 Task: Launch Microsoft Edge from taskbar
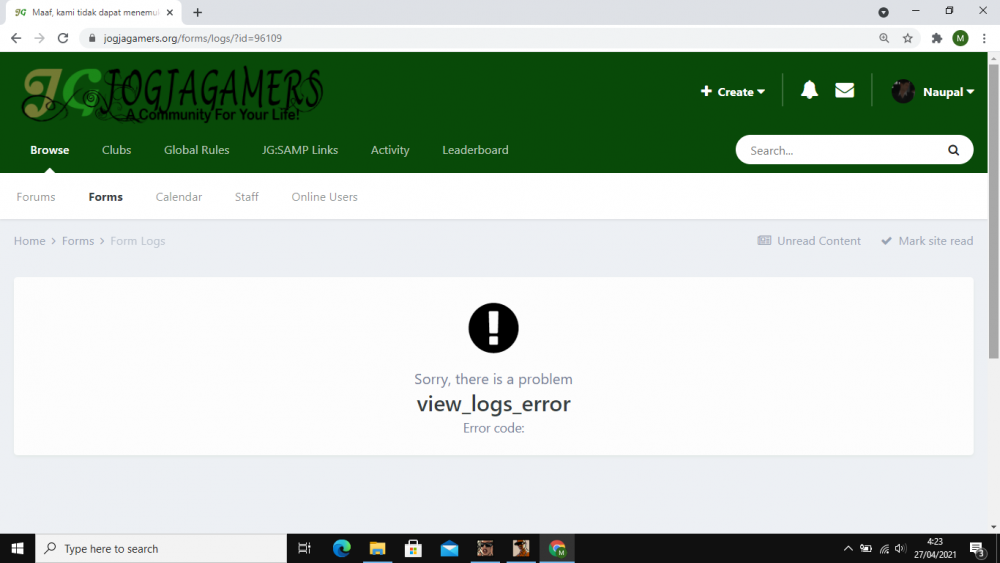(341, 548)
